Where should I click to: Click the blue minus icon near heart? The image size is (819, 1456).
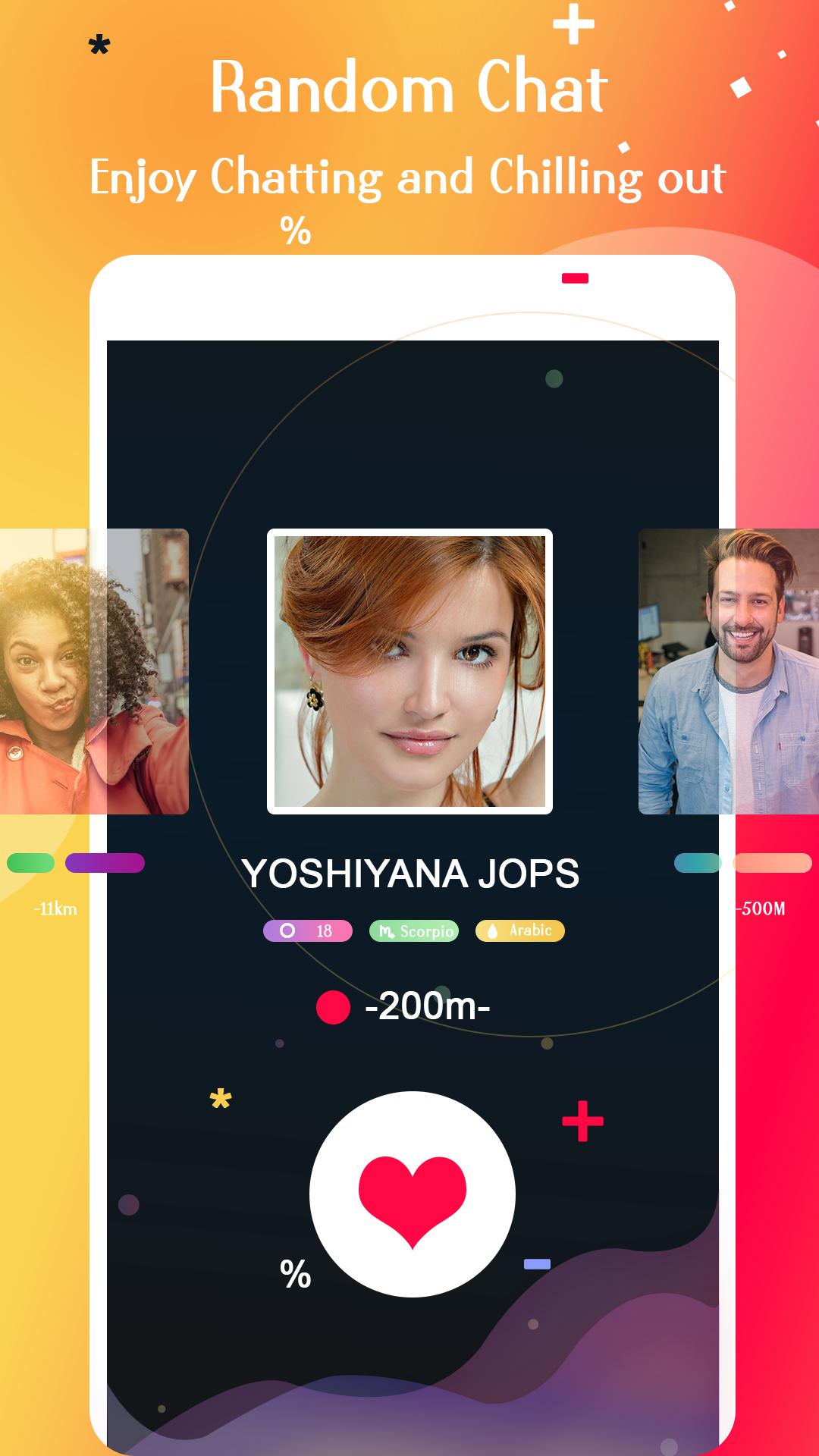pos(537,1264)
